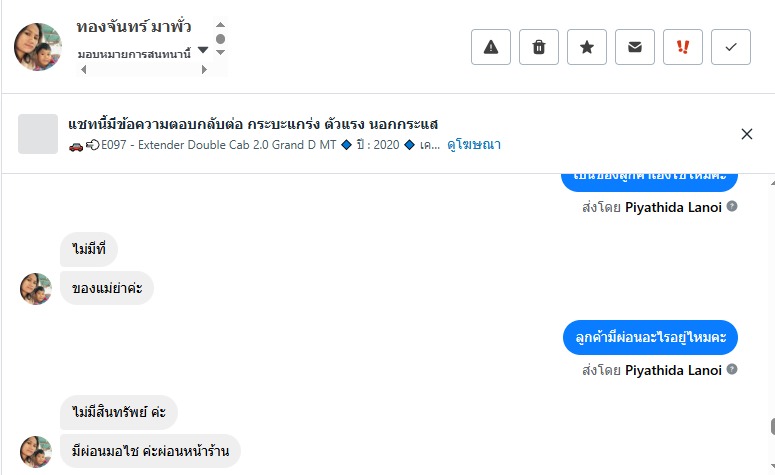Click the envelope mark-unread icon
This screenshot has width=775, height=475.
coord(635,47)
